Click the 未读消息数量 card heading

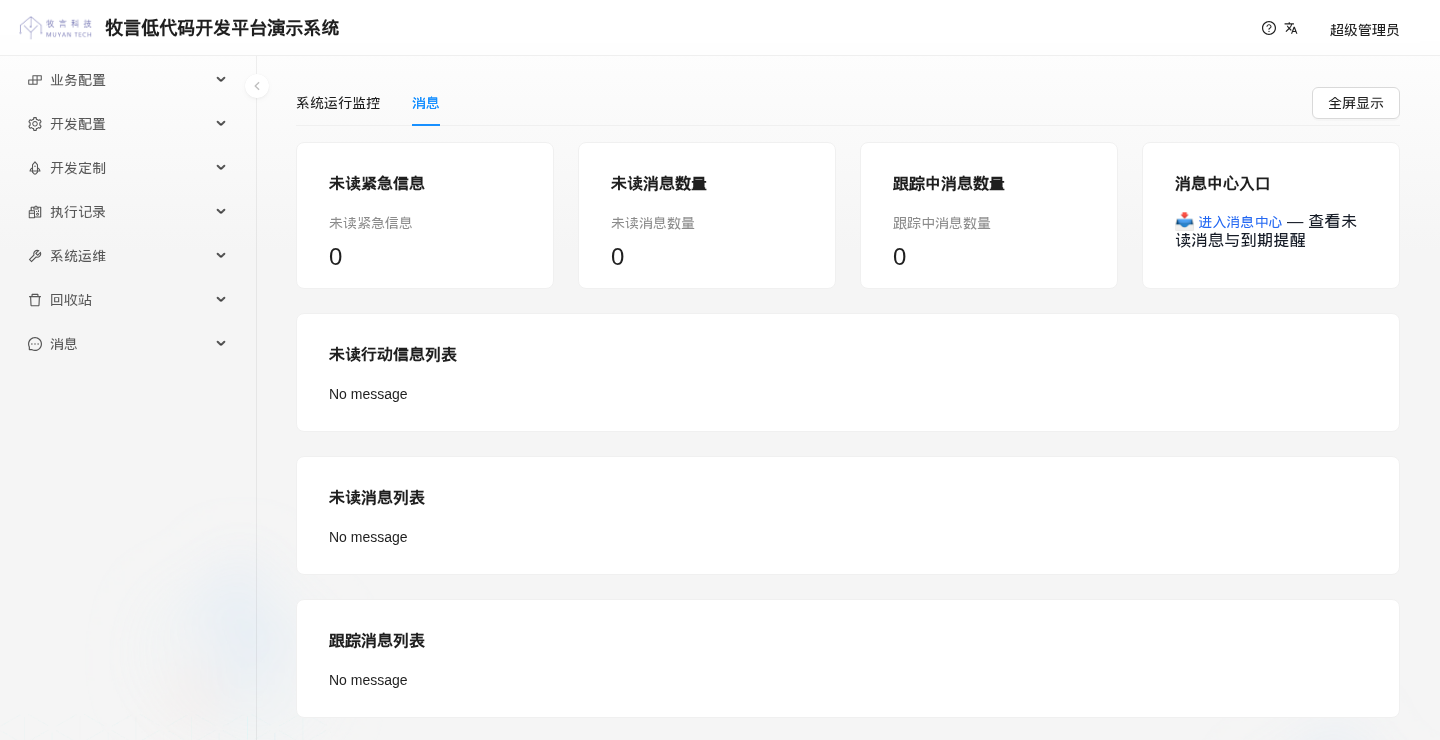pos(659,183)
